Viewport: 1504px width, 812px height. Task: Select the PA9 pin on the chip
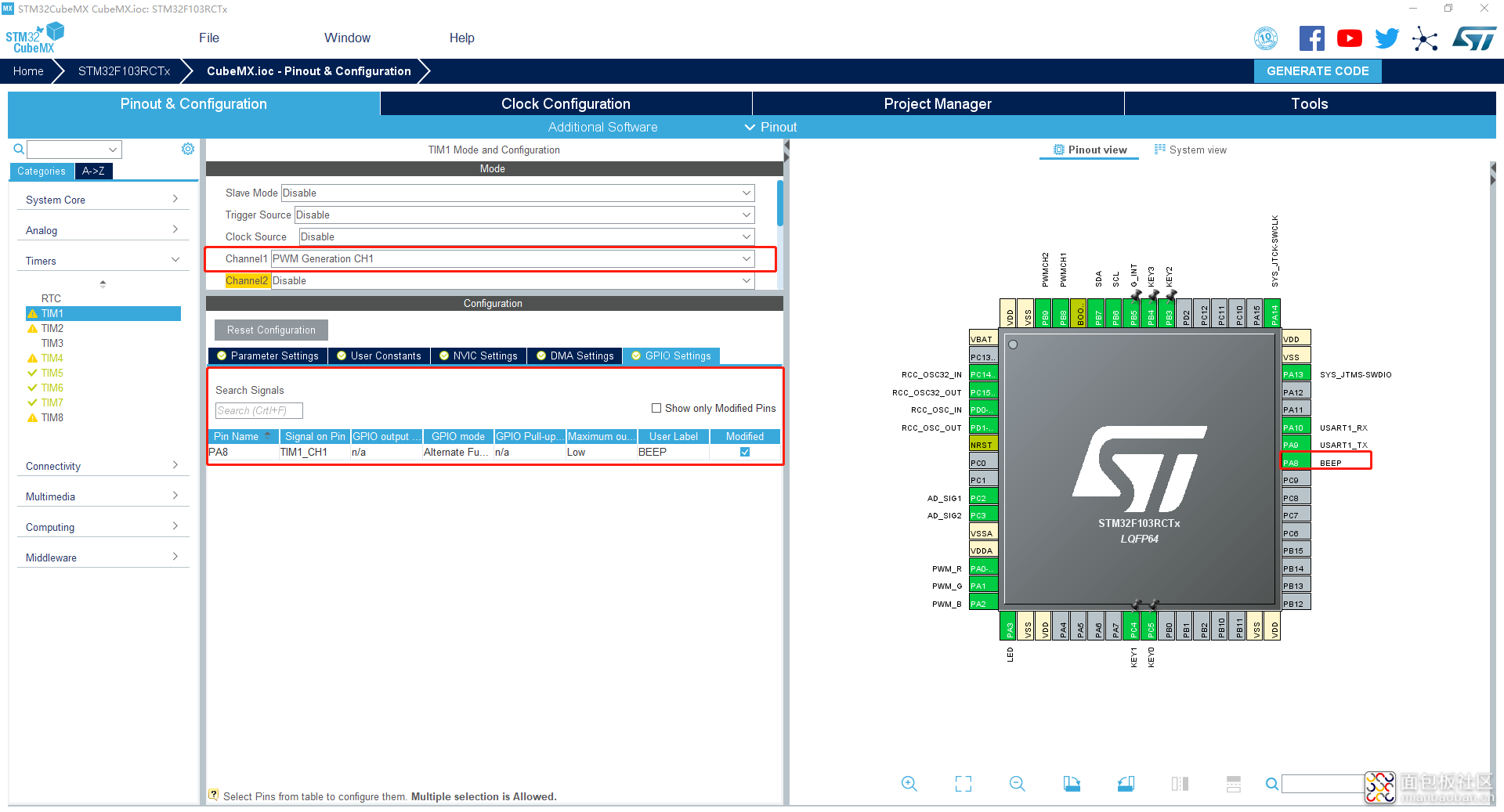[1296, 445]
